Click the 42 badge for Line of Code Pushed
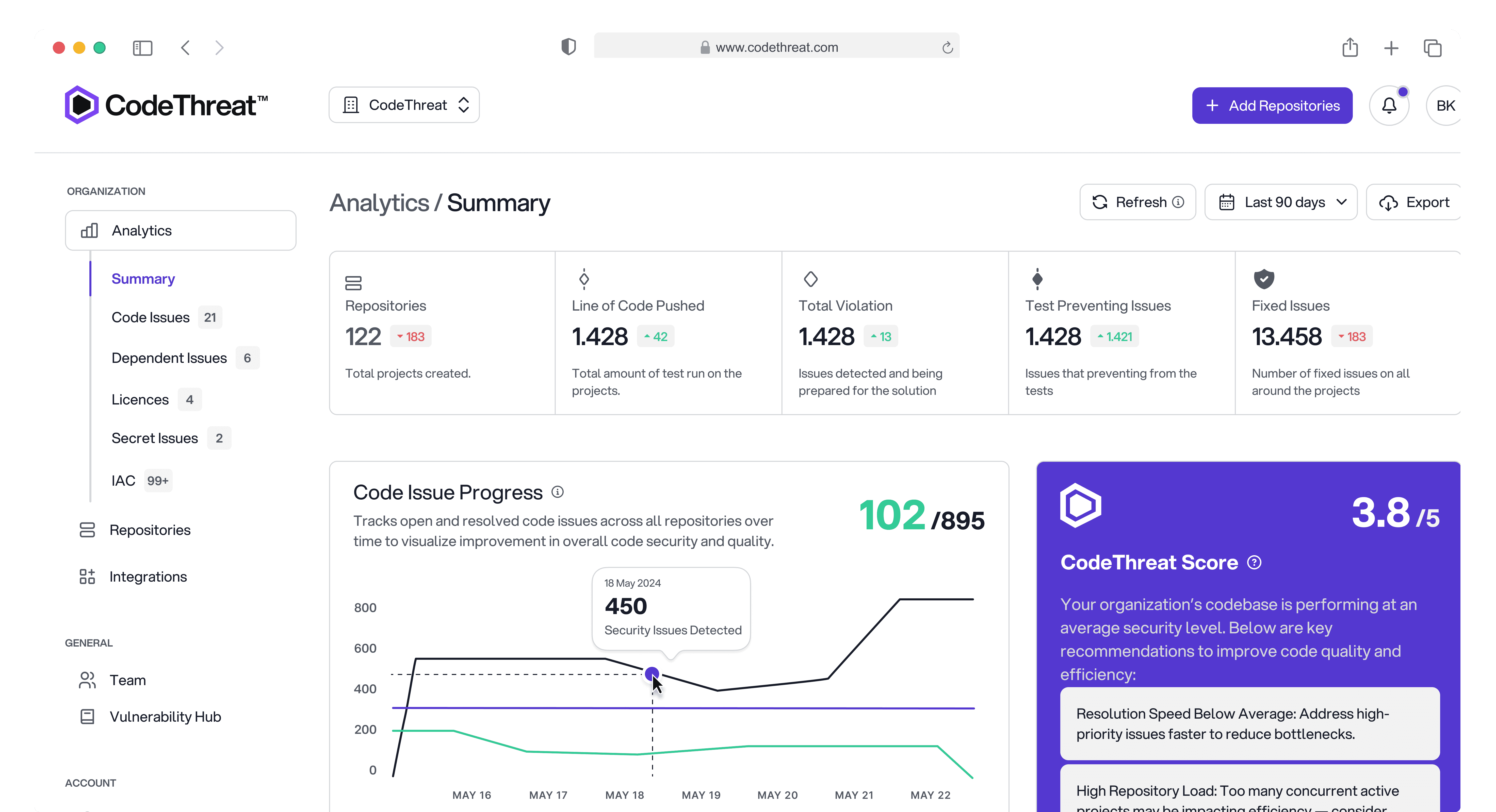This screenshot has width=1496, height=812. coord(656,337)
